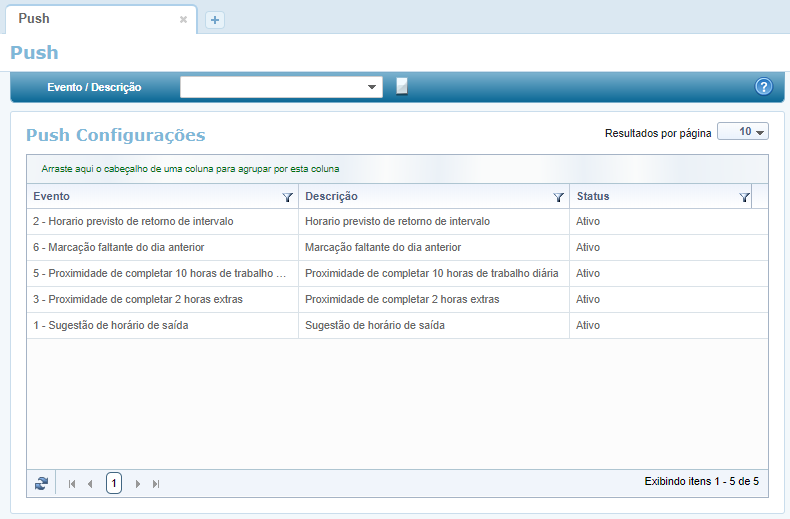Screen dimensions: 790x519
Task: Refresh the grid with the reload icon
Action: (x=41, y=483)
